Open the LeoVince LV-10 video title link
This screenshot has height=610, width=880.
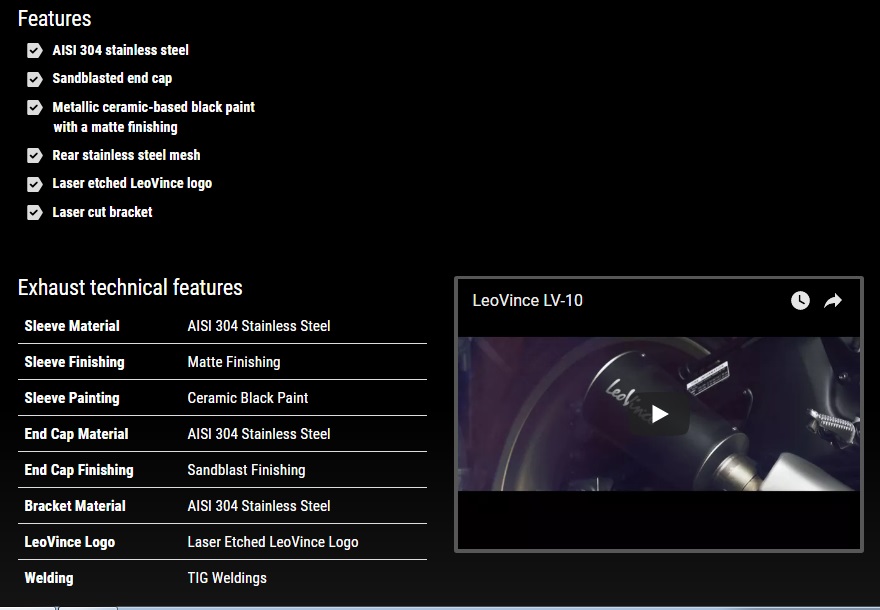[x=528, y=301]
